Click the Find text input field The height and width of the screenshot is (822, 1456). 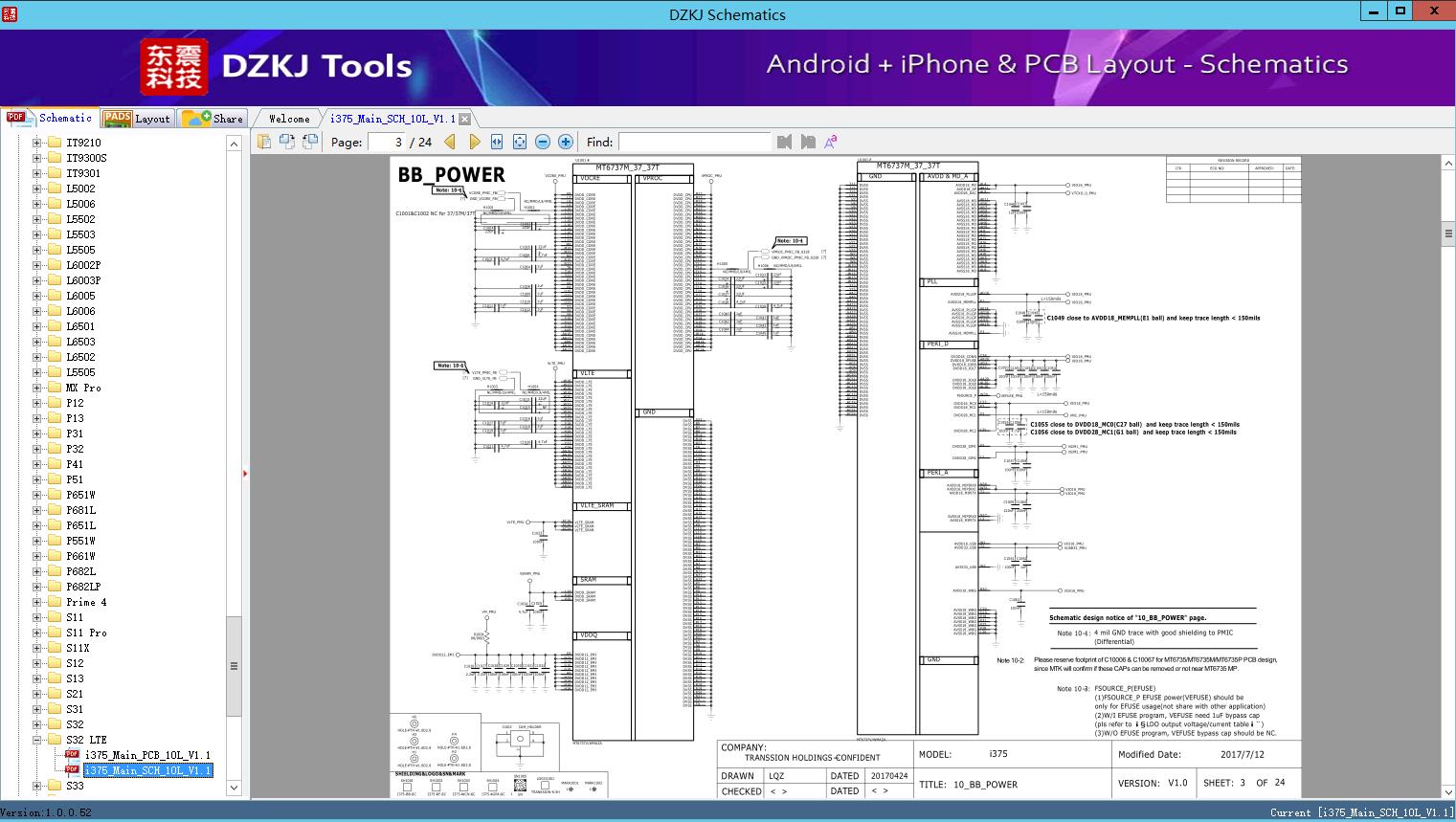tap(694, 142)
